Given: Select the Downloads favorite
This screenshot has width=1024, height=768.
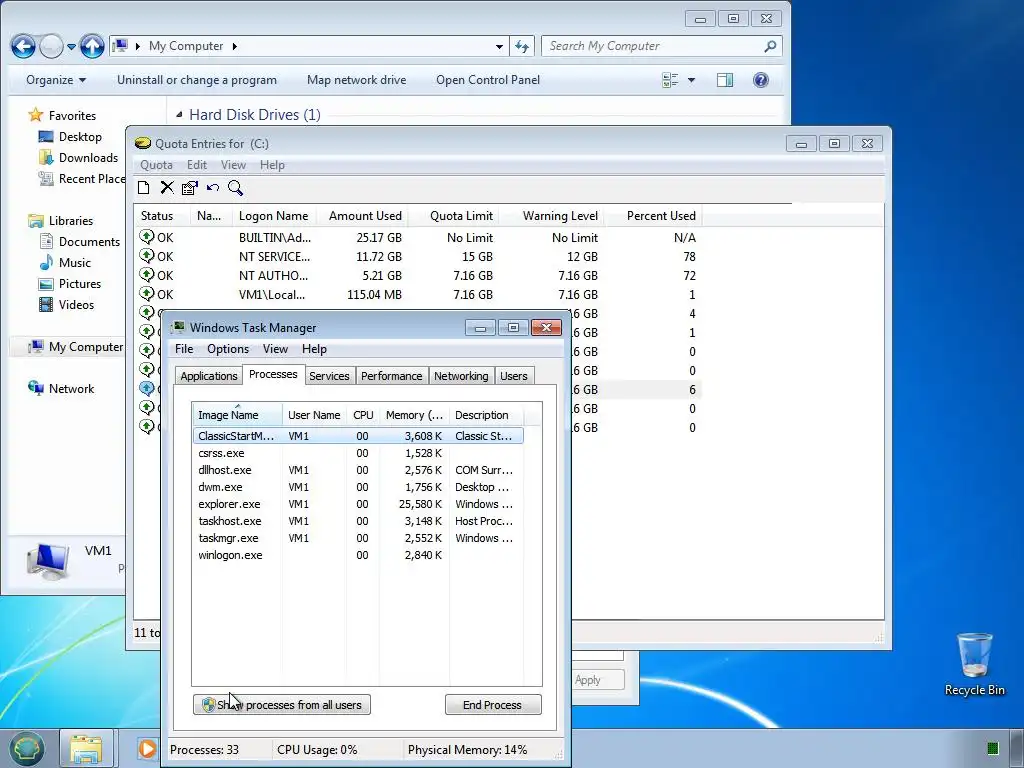Looking at the screenshot, I should 80,157.
